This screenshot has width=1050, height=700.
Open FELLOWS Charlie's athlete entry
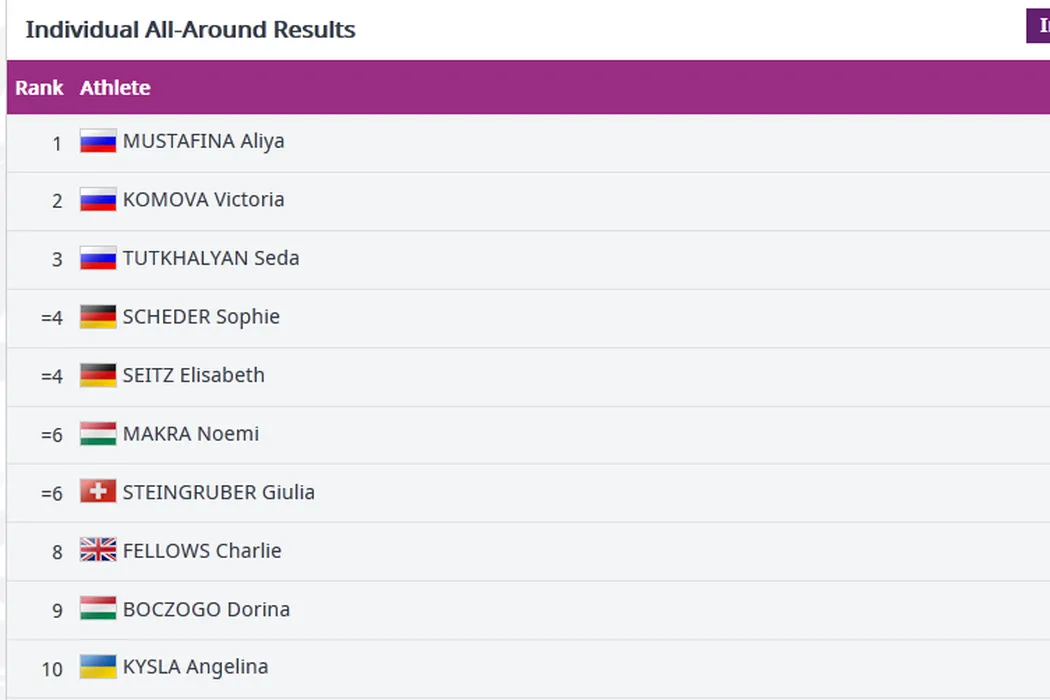click(202, 551)
